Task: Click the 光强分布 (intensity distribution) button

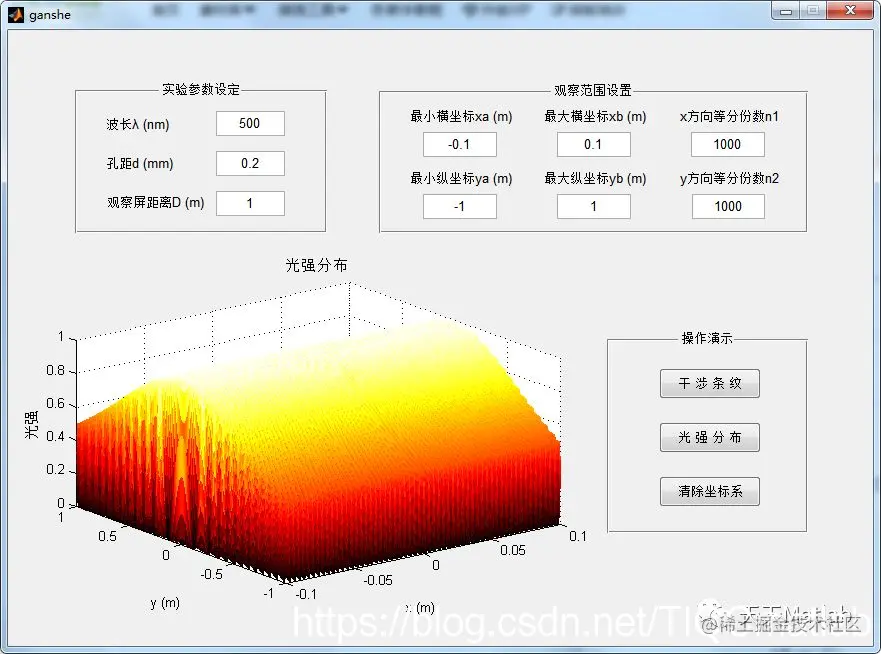Action: [710, 437]
